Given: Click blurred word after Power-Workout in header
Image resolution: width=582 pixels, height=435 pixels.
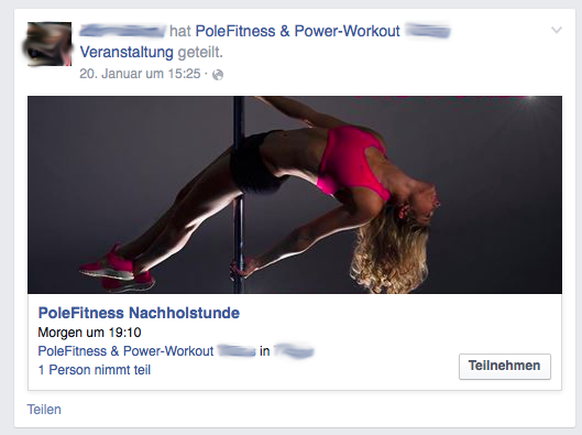Looking at the screenshot, I should tap(428, 31).
